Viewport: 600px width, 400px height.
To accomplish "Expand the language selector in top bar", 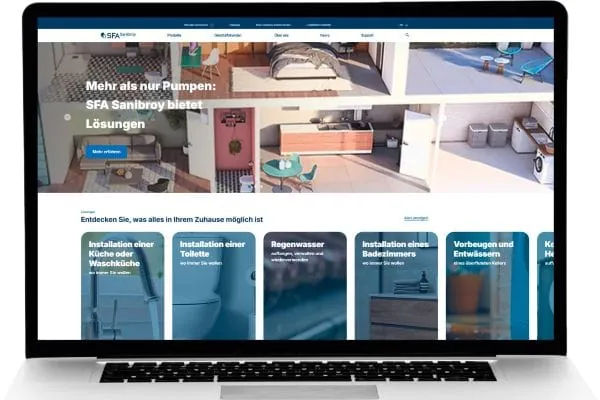I will point(403,25).
